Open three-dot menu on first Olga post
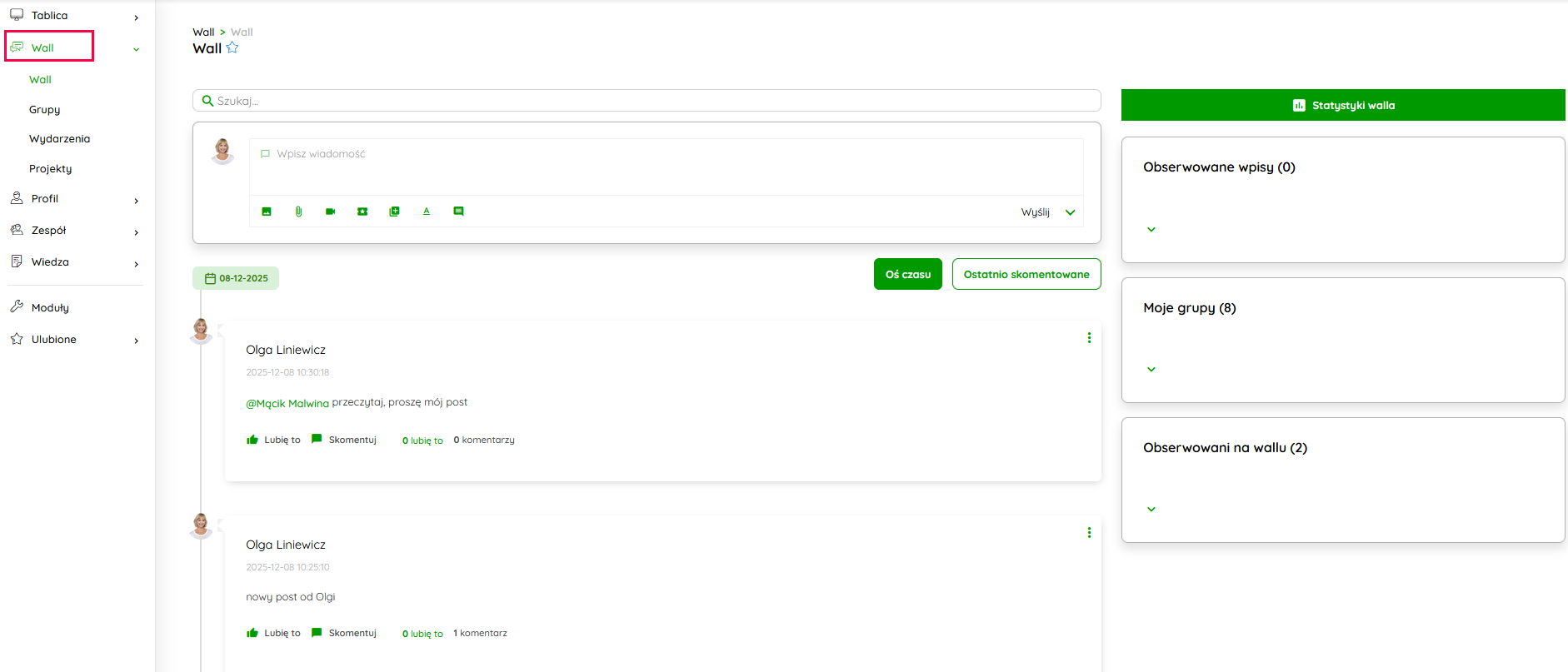1568x672 pixels. click(x=1089, y=338)
